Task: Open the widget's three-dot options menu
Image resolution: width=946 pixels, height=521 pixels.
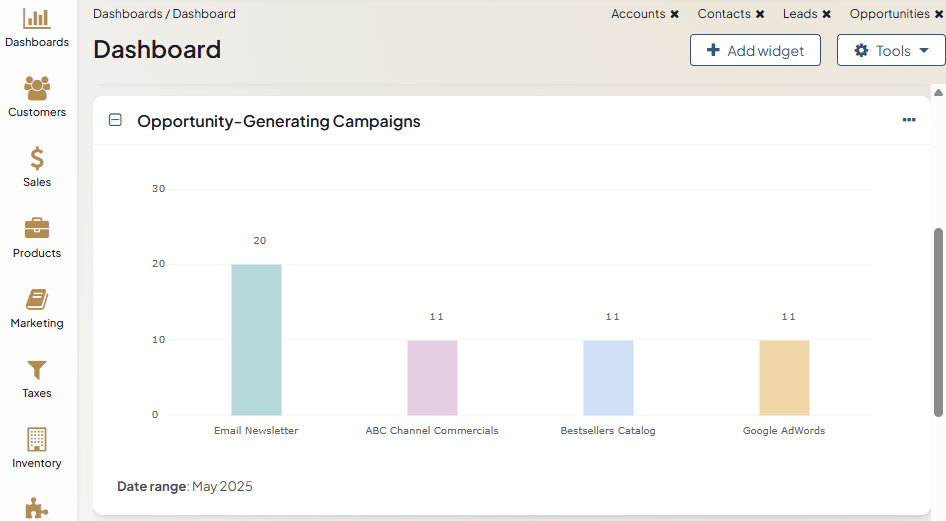Action: point(909,120)
